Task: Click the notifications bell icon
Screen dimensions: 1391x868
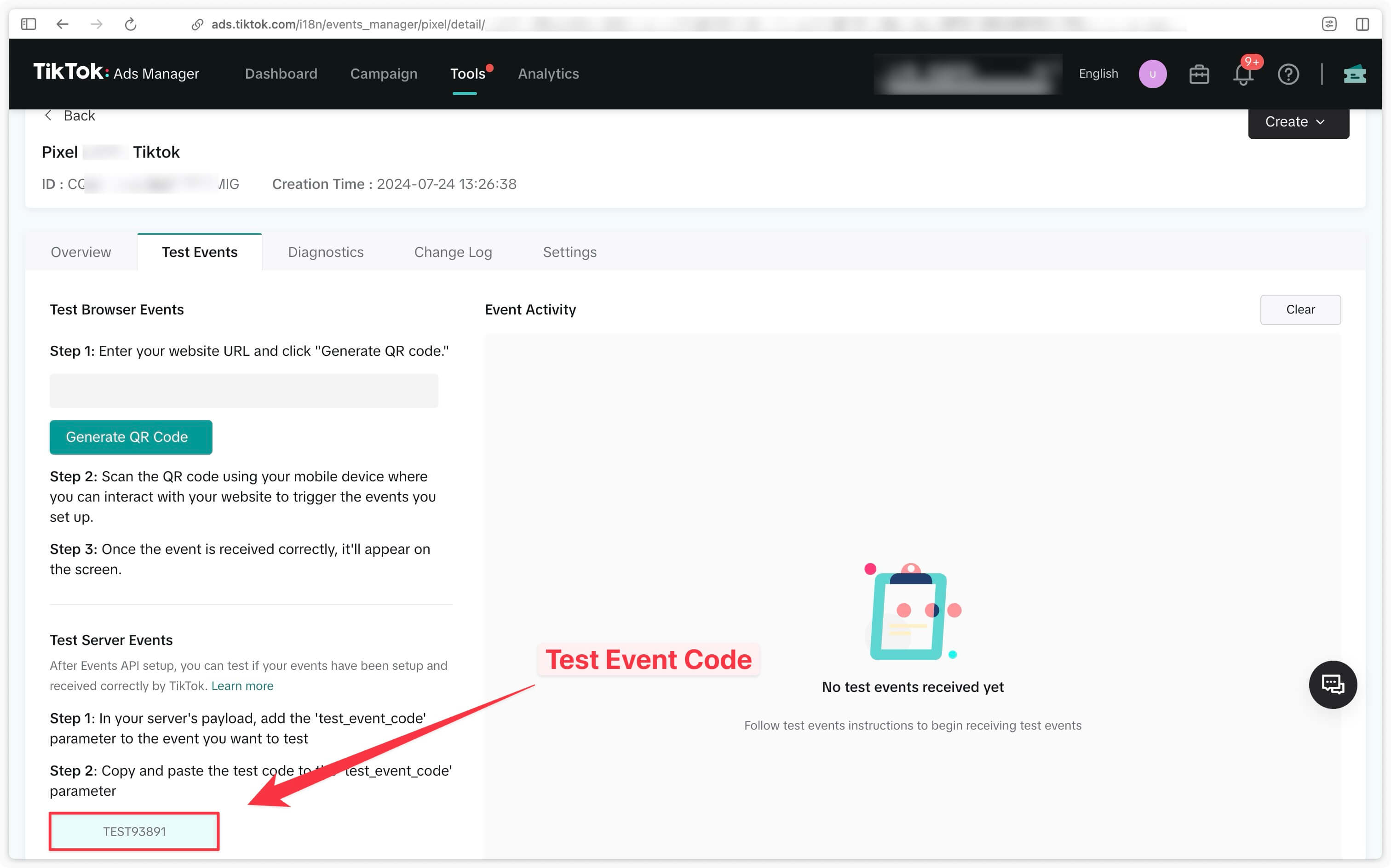Action: (1243, 73)
